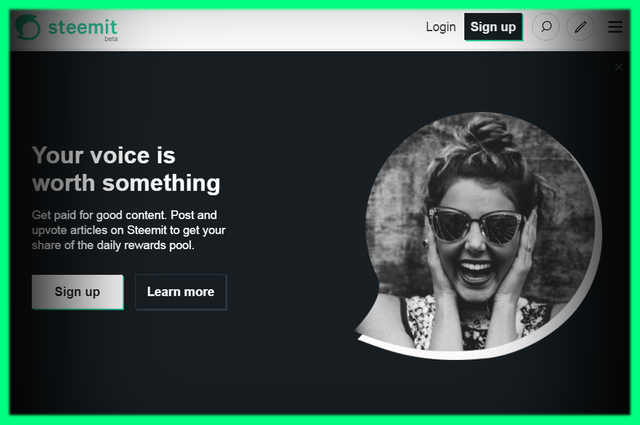The image size is (640, 425).
Task: Open search with the magnifier icon
Action: pos(546,27)
